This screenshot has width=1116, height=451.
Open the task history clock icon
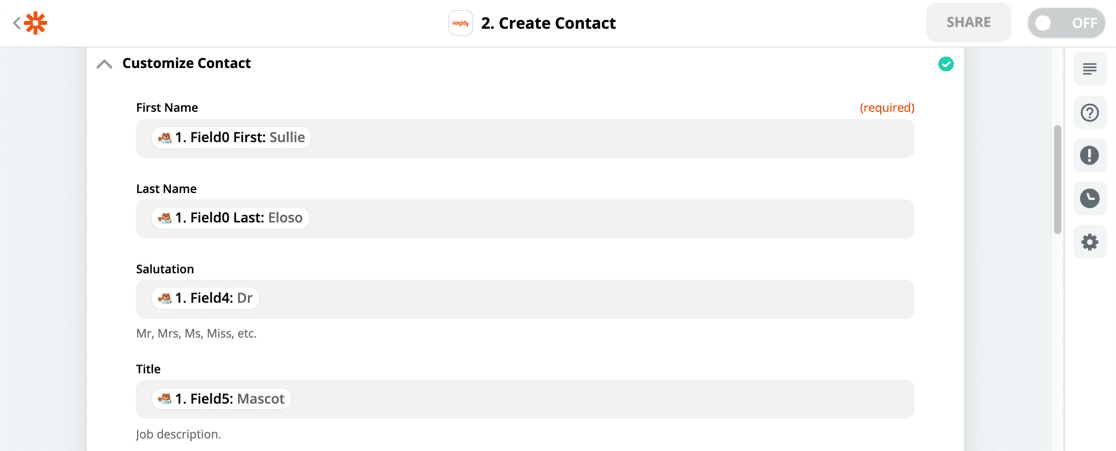1090,198
